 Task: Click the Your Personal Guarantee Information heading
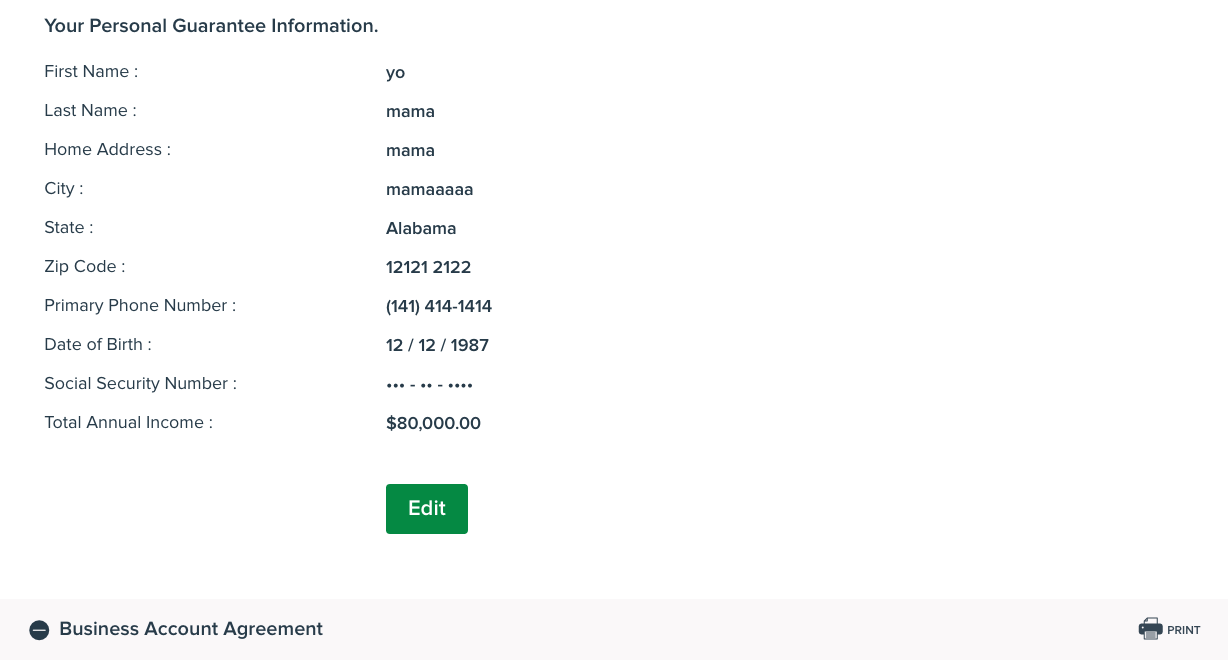pos(211,26)
